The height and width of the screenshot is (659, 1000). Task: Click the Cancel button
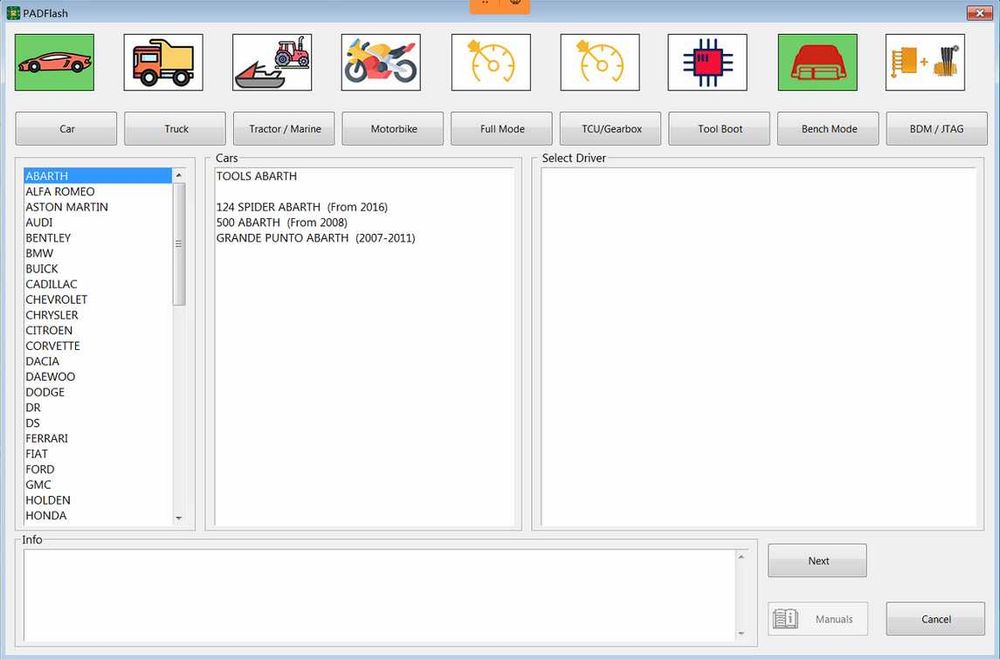(936, 619)
